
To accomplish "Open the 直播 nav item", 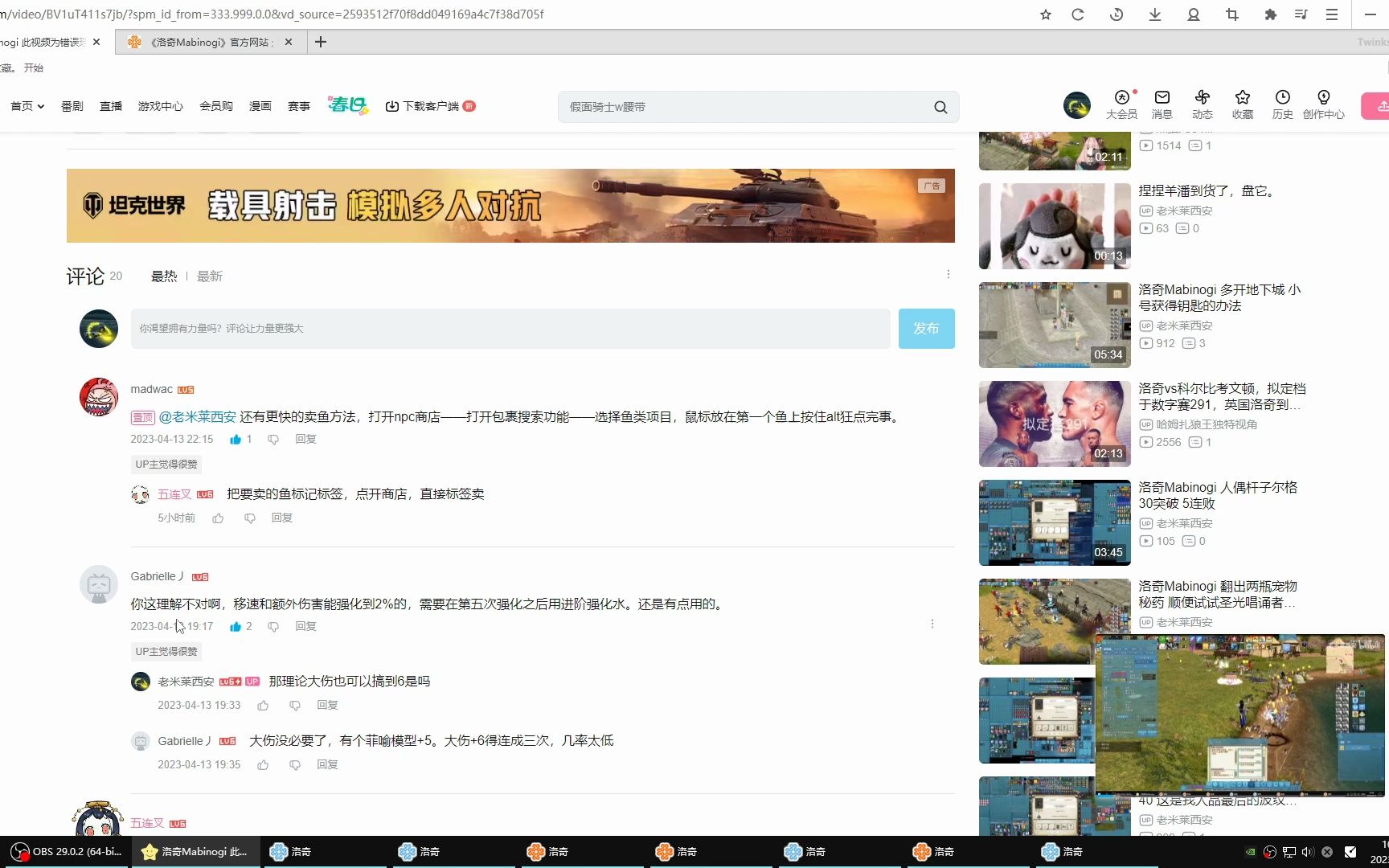I will 111,106.
